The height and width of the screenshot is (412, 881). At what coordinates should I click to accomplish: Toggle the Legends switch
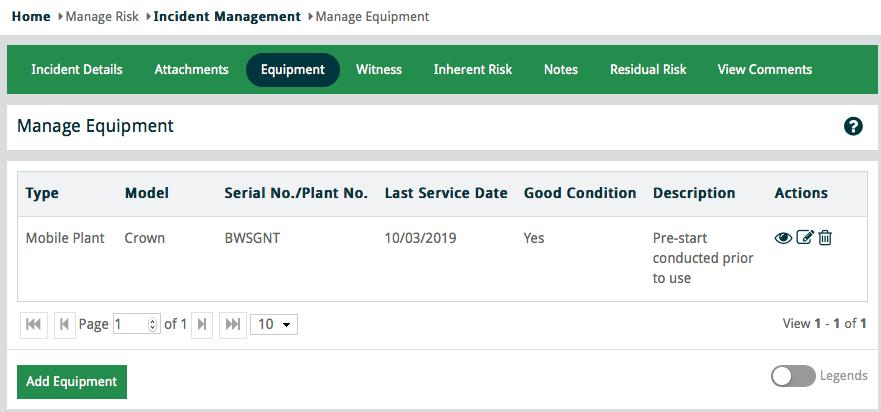[793, 376]
